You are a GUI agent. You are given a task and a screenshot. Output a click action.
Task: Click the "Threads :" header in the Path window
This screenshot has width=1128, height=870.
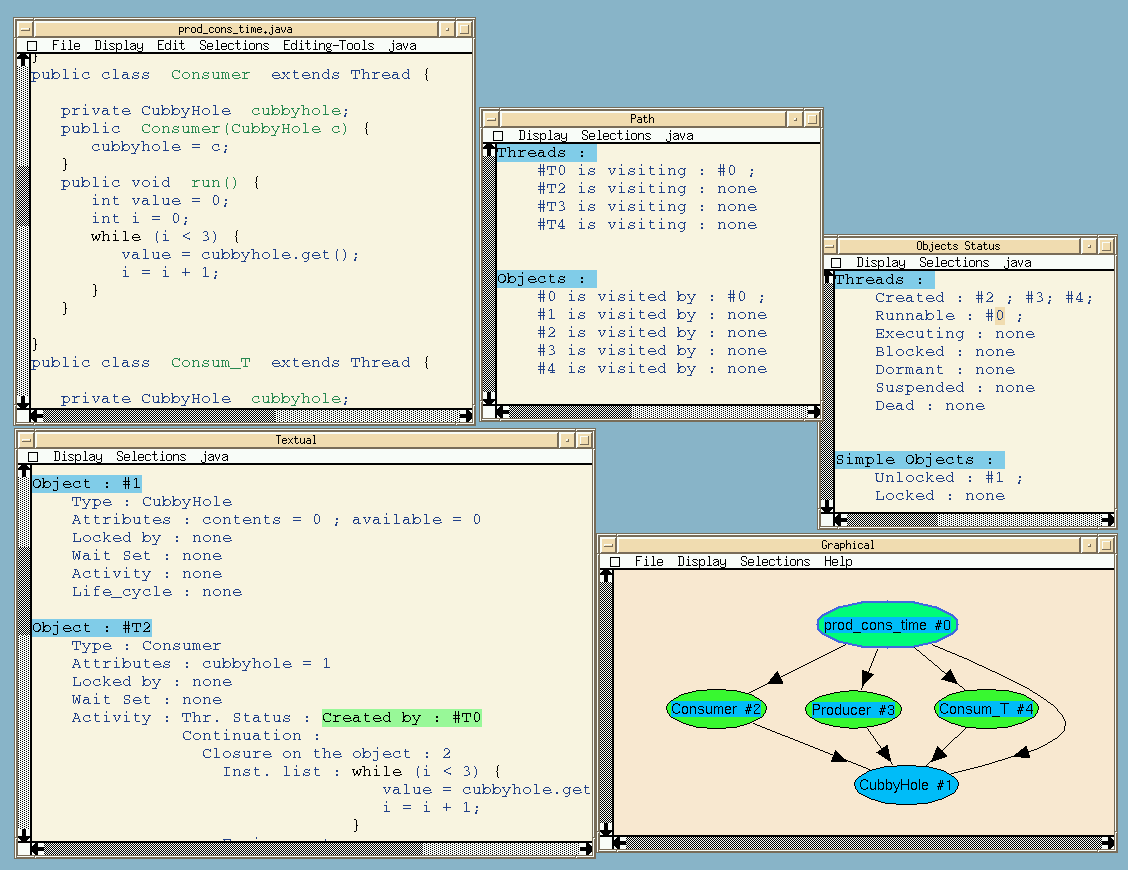546,153
